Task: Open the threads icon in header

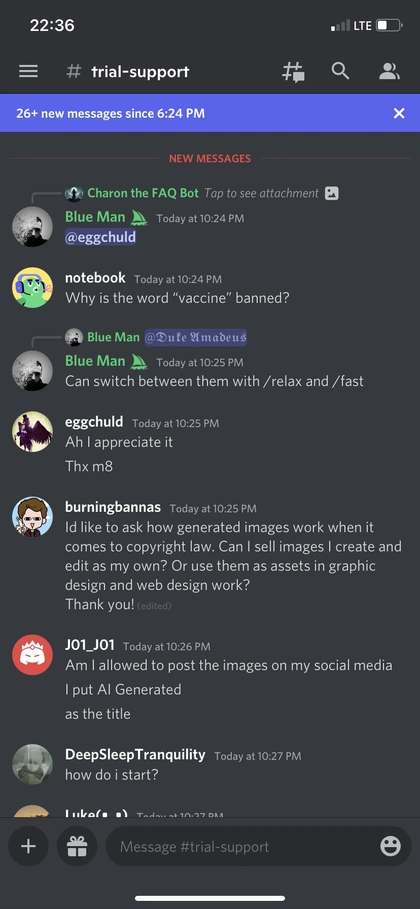Action: click(293, 72)
